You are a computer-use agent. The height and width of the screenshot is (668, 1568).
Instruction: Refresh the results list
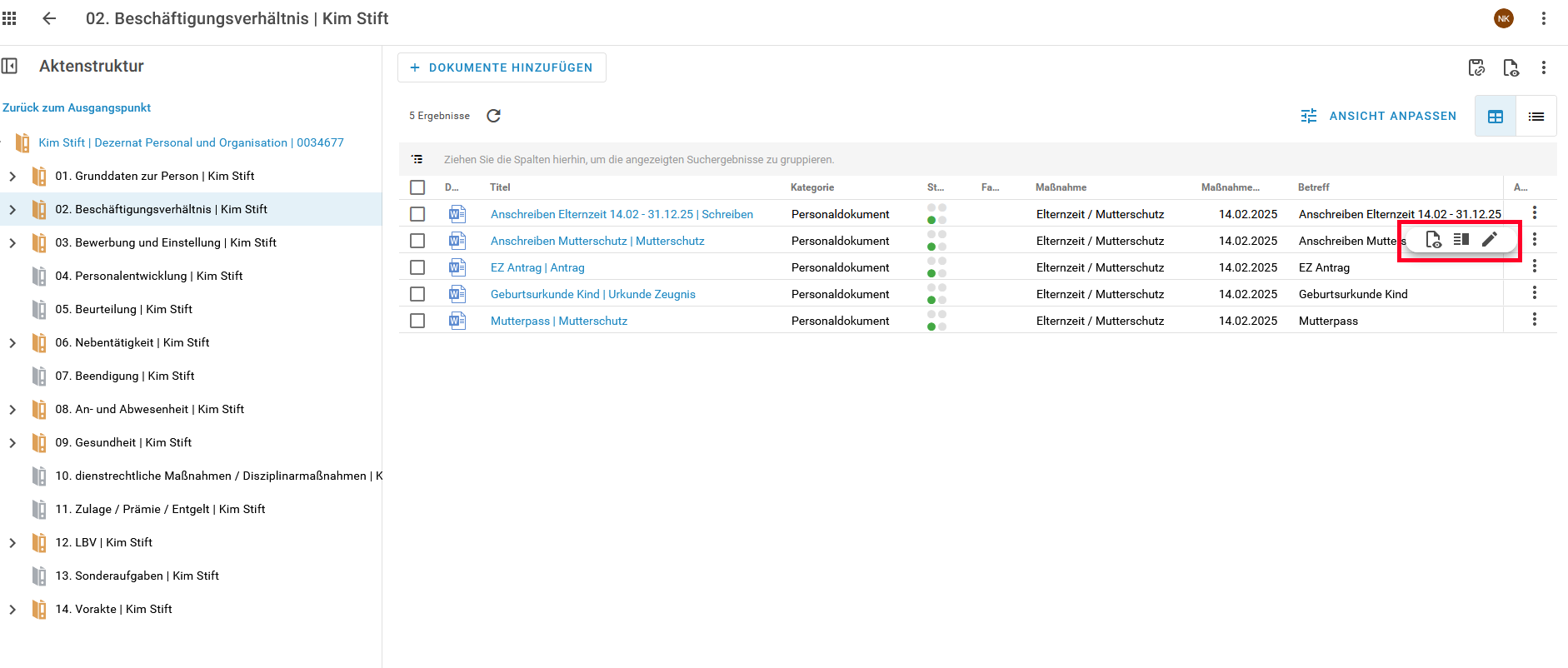pos(493,116)
